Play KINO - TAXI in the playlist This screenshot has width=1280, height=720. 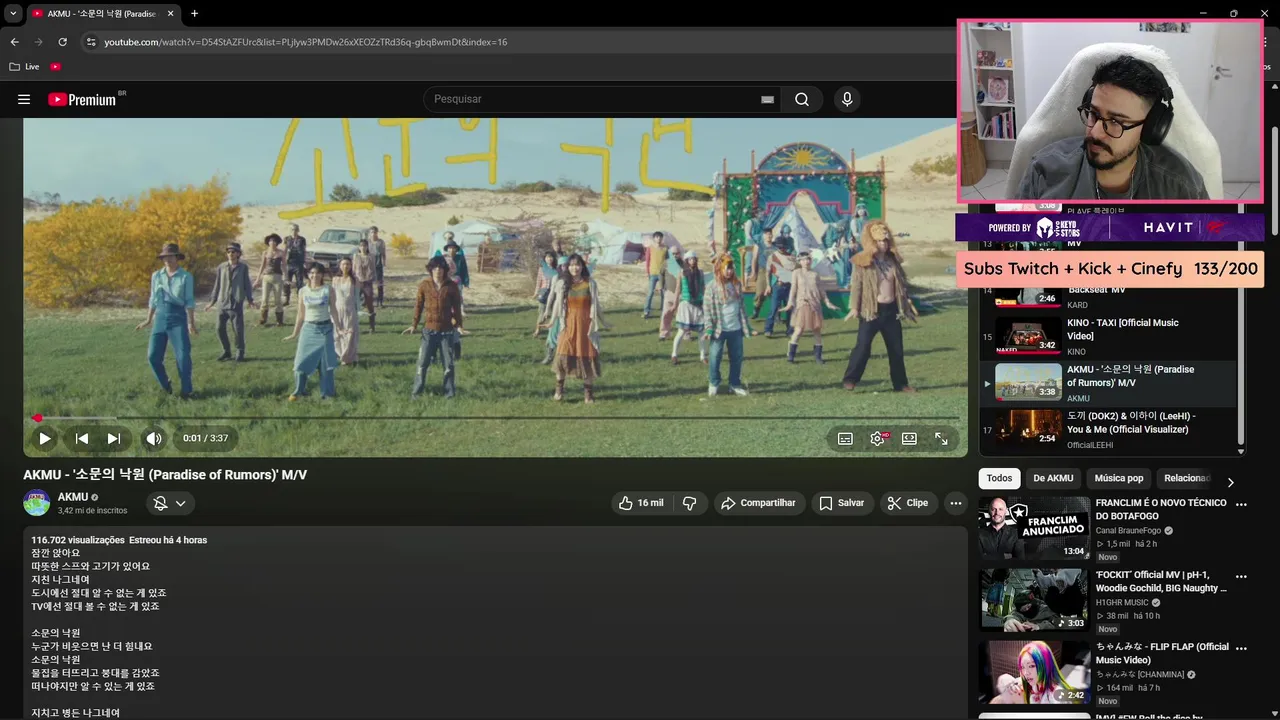click(1108, 337)
